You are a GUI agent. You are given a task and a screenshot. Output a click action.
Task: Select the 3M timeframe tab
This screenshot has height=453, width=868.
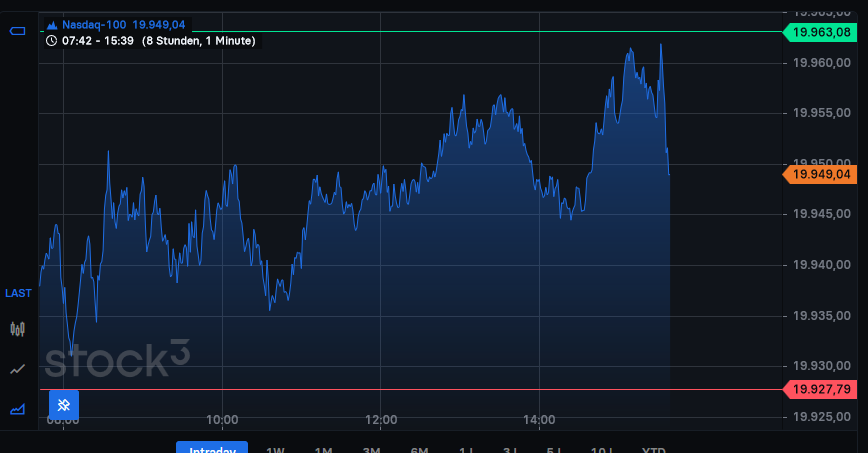pyautogui.click(x=371, y=449)
